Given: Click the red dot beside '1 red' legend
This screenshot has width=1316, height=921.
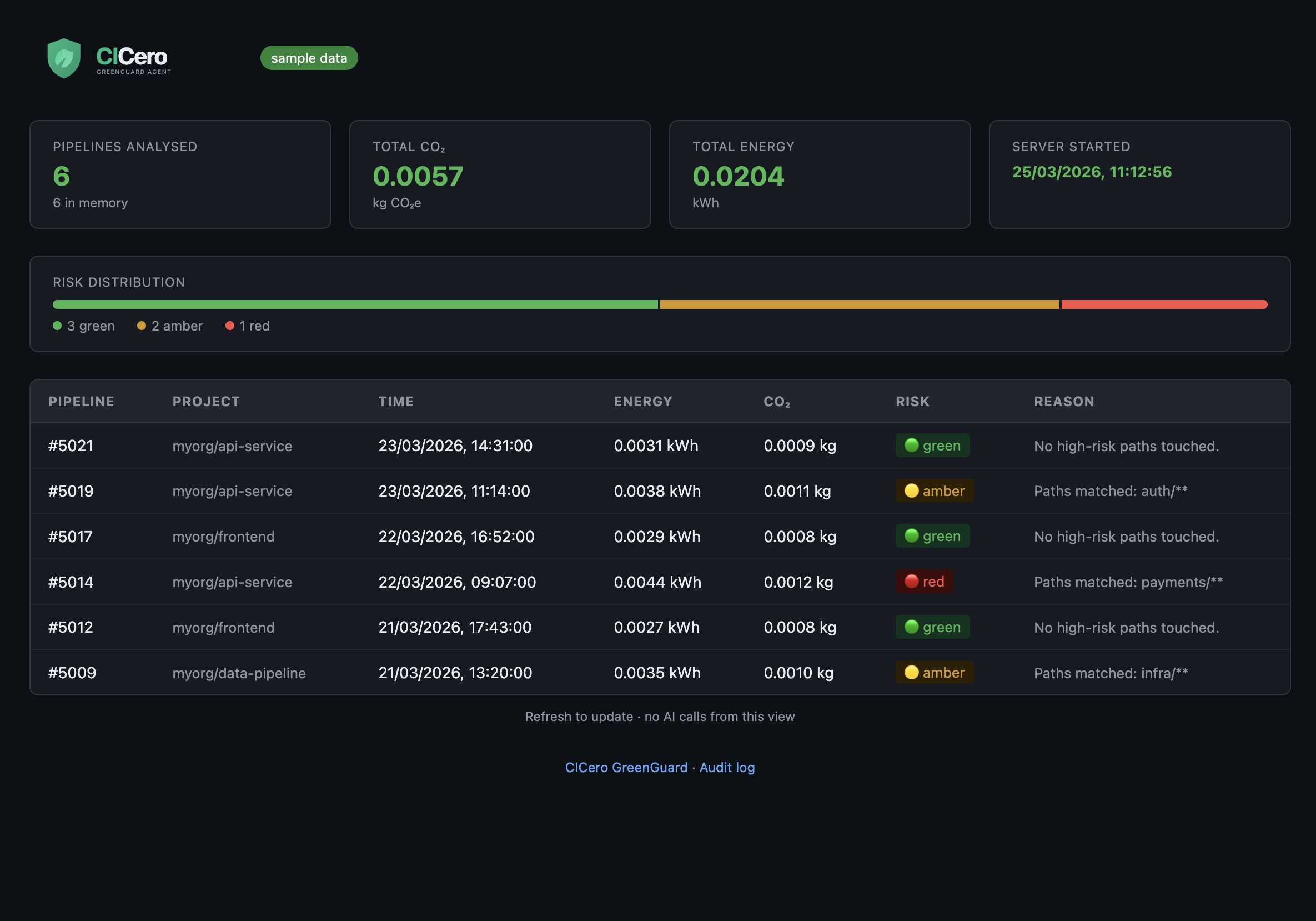Looking at the screenshot, I should pos(230,326).
